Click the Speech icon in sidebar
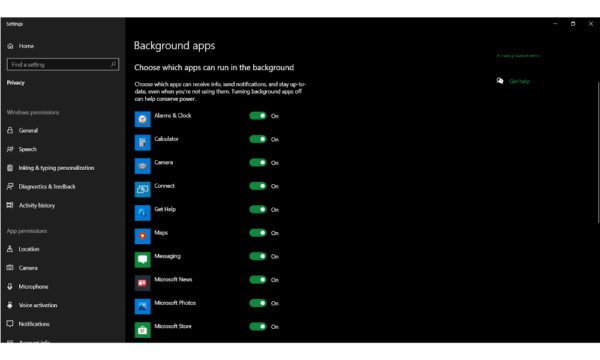The image size is (600, 360). 10,149
